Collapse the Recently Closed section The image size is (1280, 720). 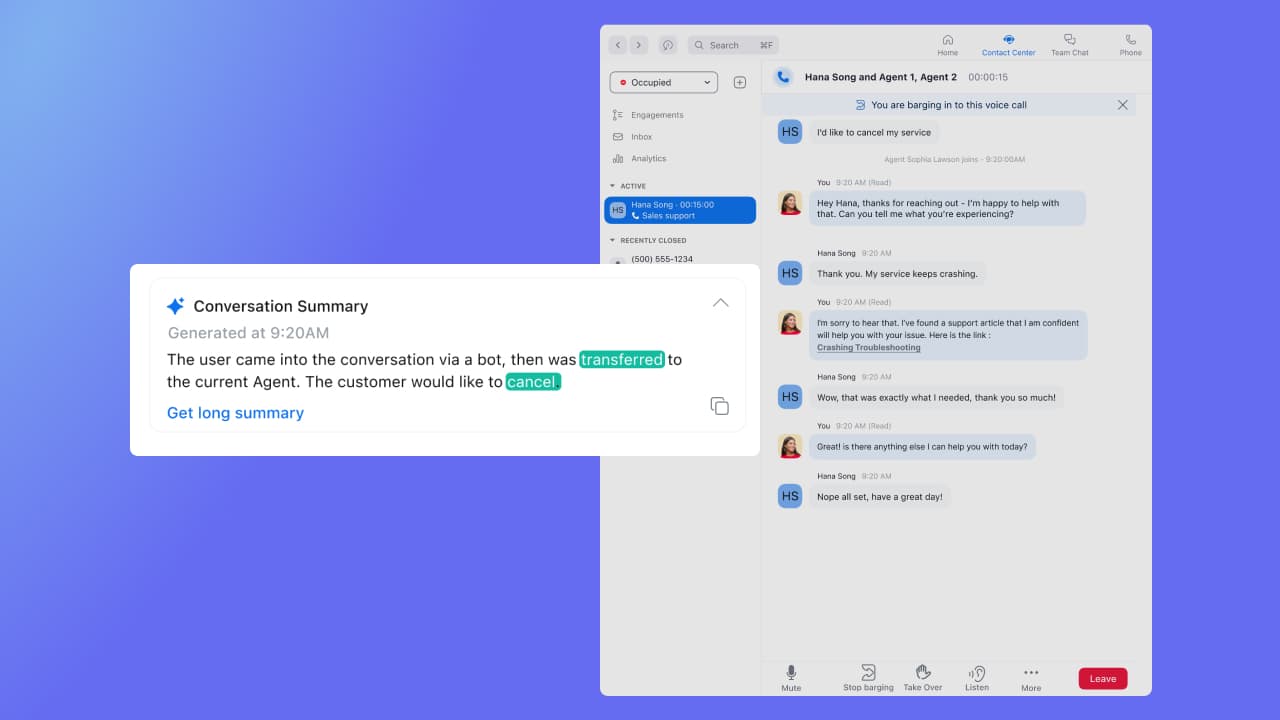point(613,240)
